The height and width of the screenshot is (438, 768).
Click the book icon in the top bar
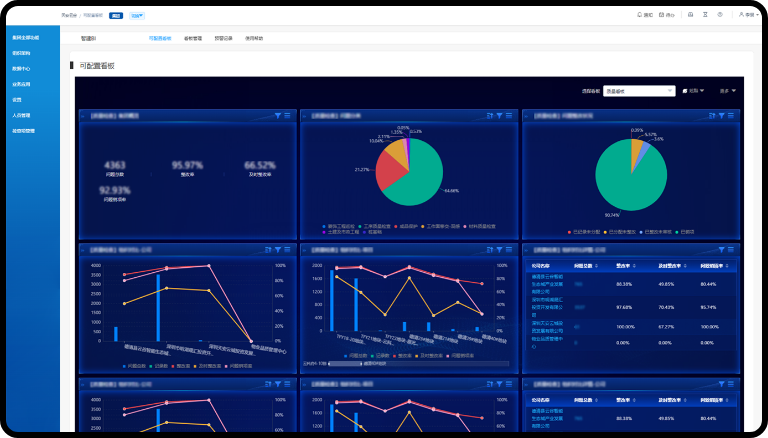[x=690, y=15]
